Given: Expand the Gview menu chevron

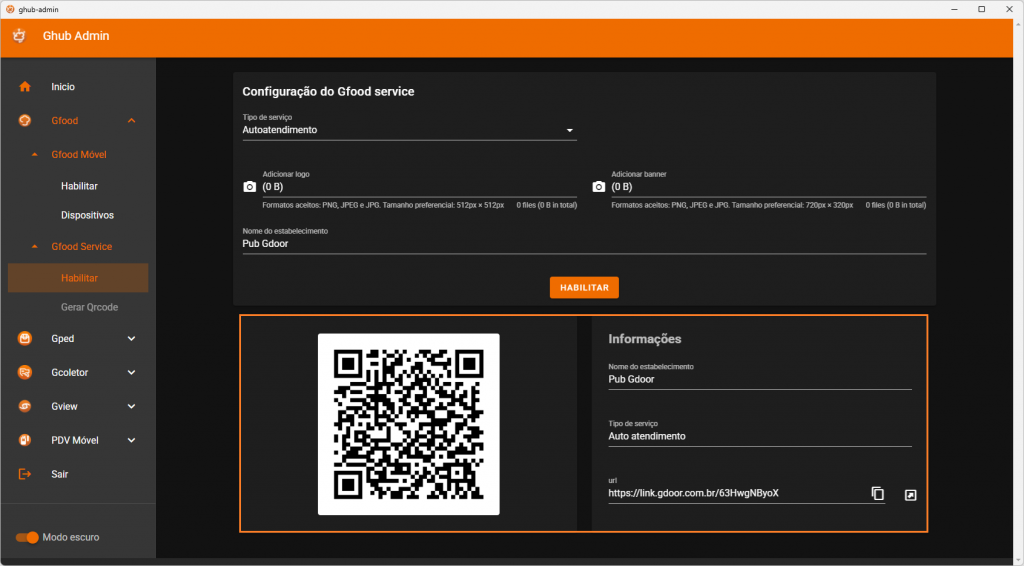Looking at the screenshot, I should point(131,406).
